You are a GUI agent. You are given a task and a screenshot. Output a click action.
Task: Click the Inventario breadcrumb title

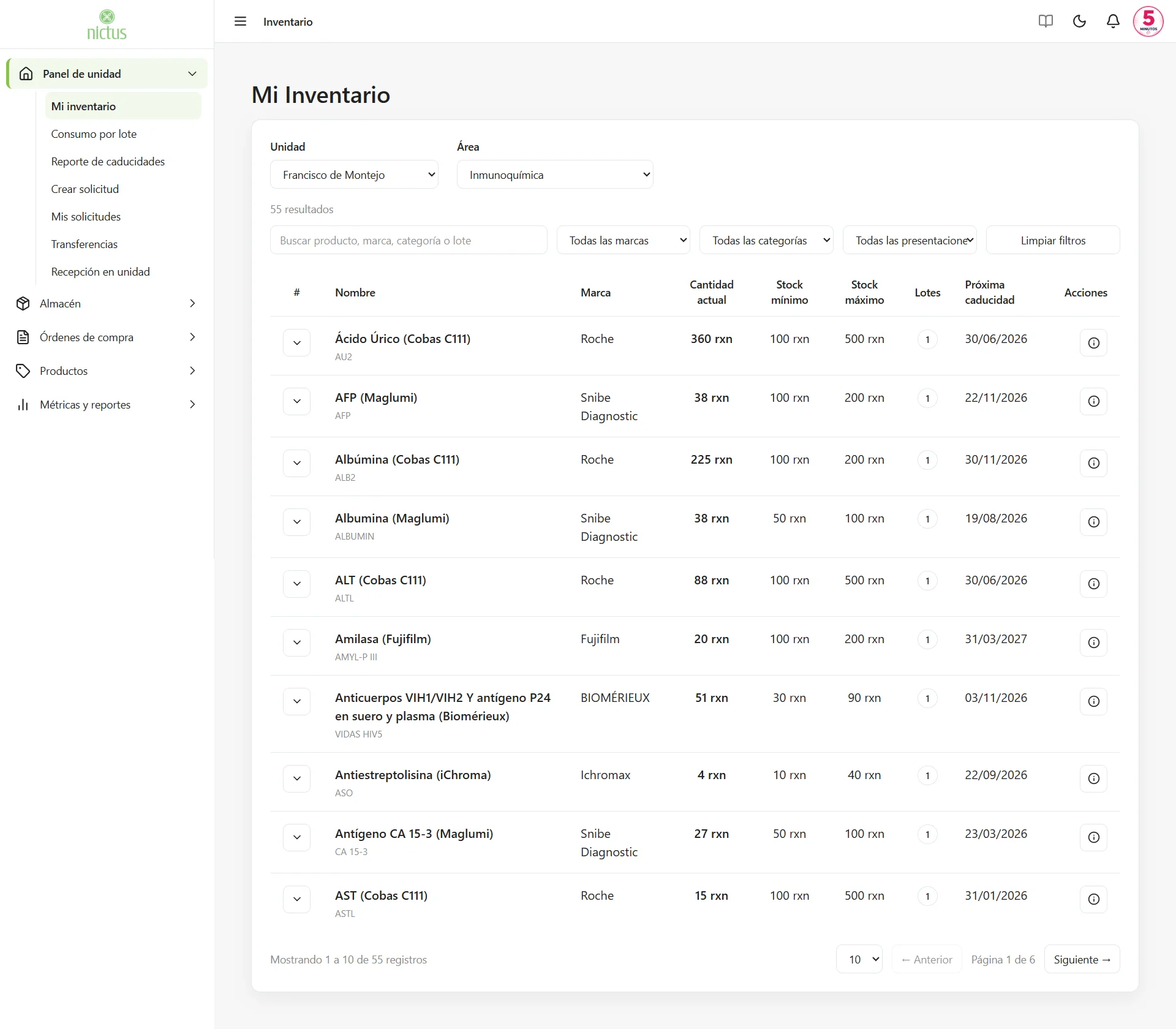288,21
